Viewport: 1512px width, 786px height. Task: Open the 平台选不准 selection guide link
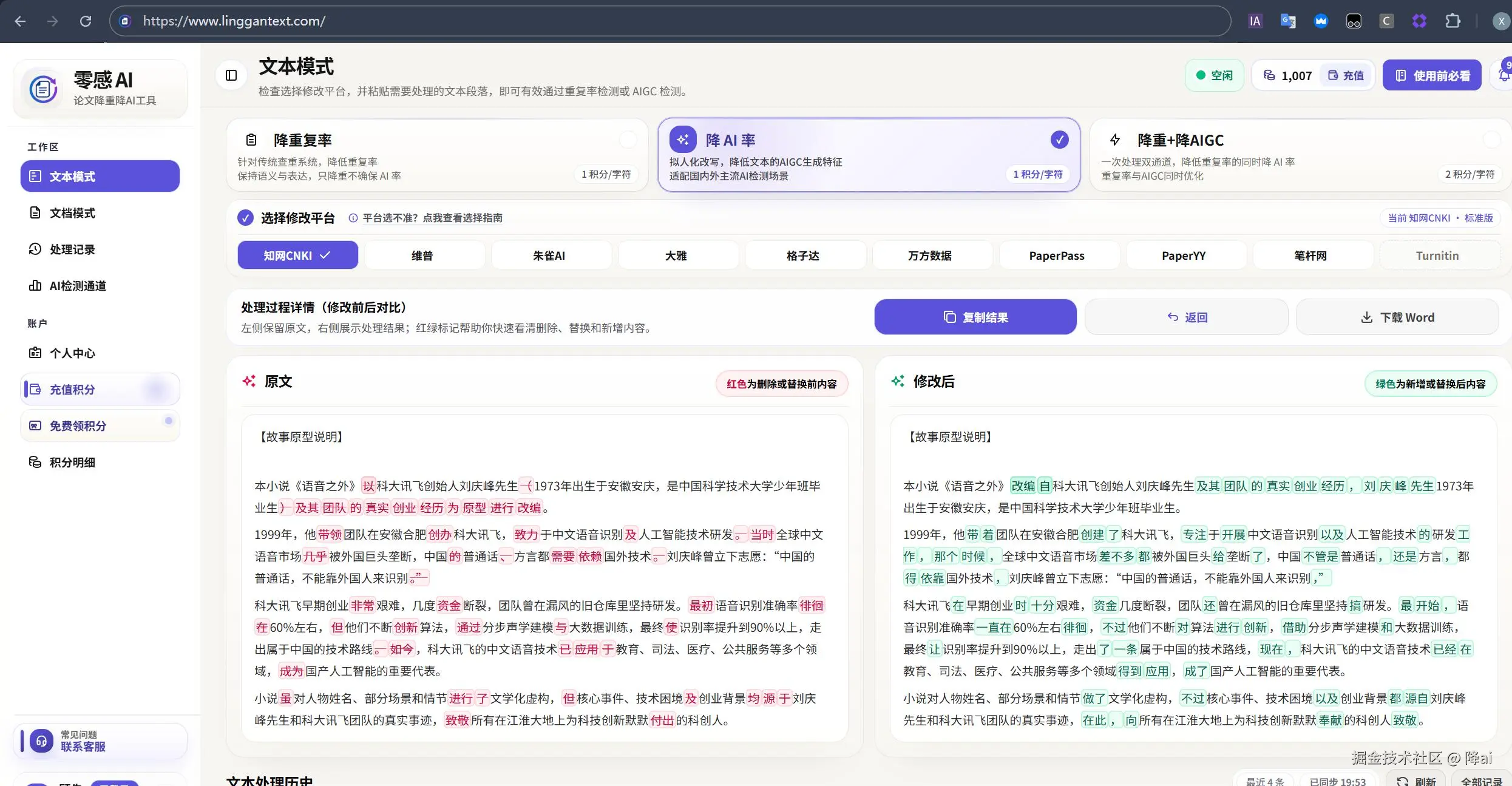click(x=432, y=218)
